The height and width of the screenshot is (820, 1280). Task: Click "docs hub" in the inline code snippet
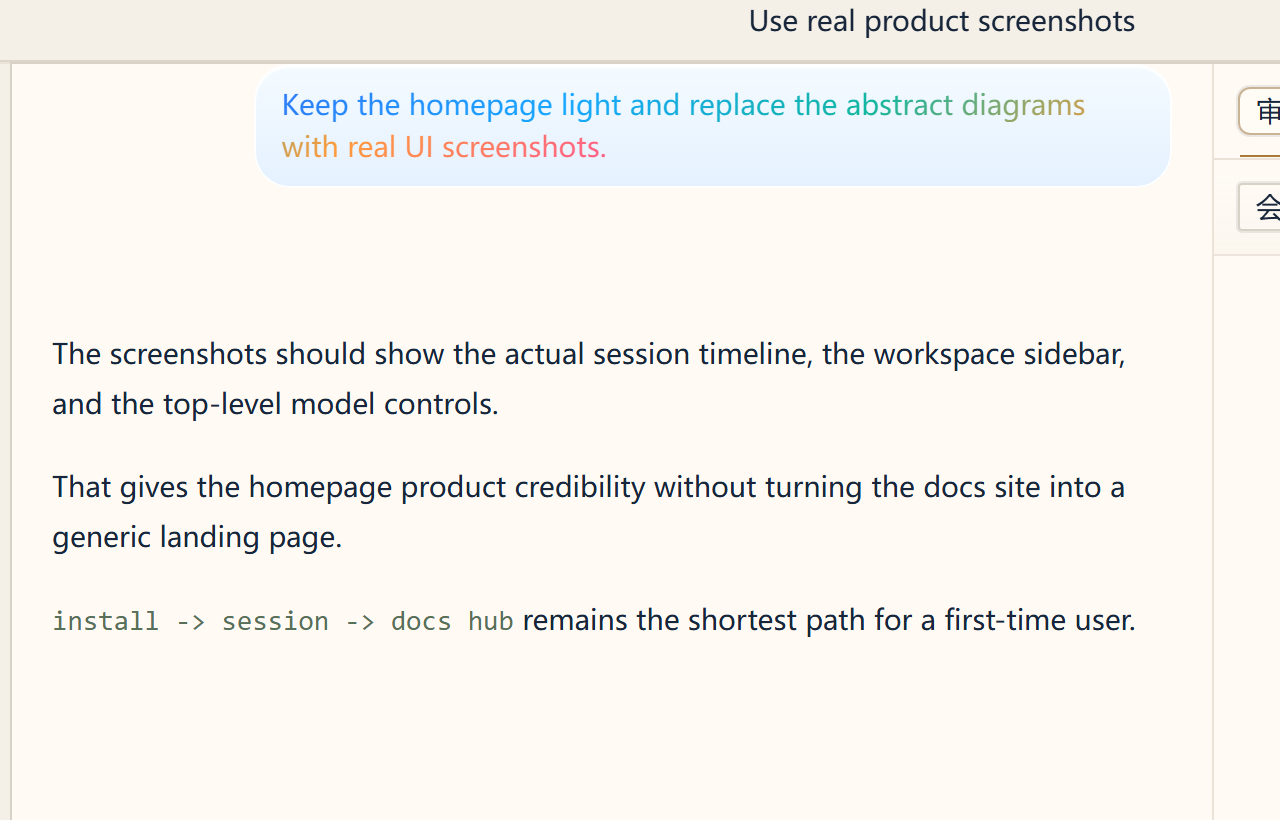[x=452, y=621]
